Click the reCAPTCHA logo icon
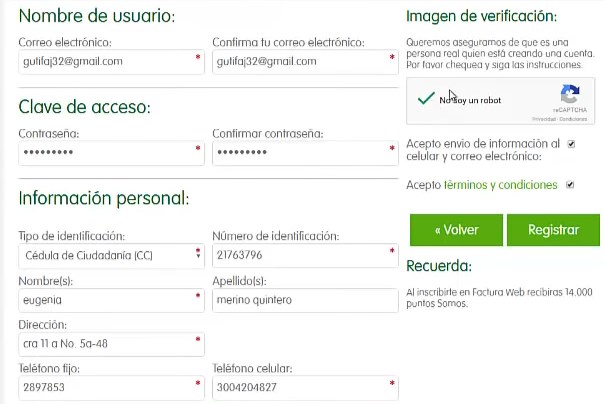 (x=570, y=94)
